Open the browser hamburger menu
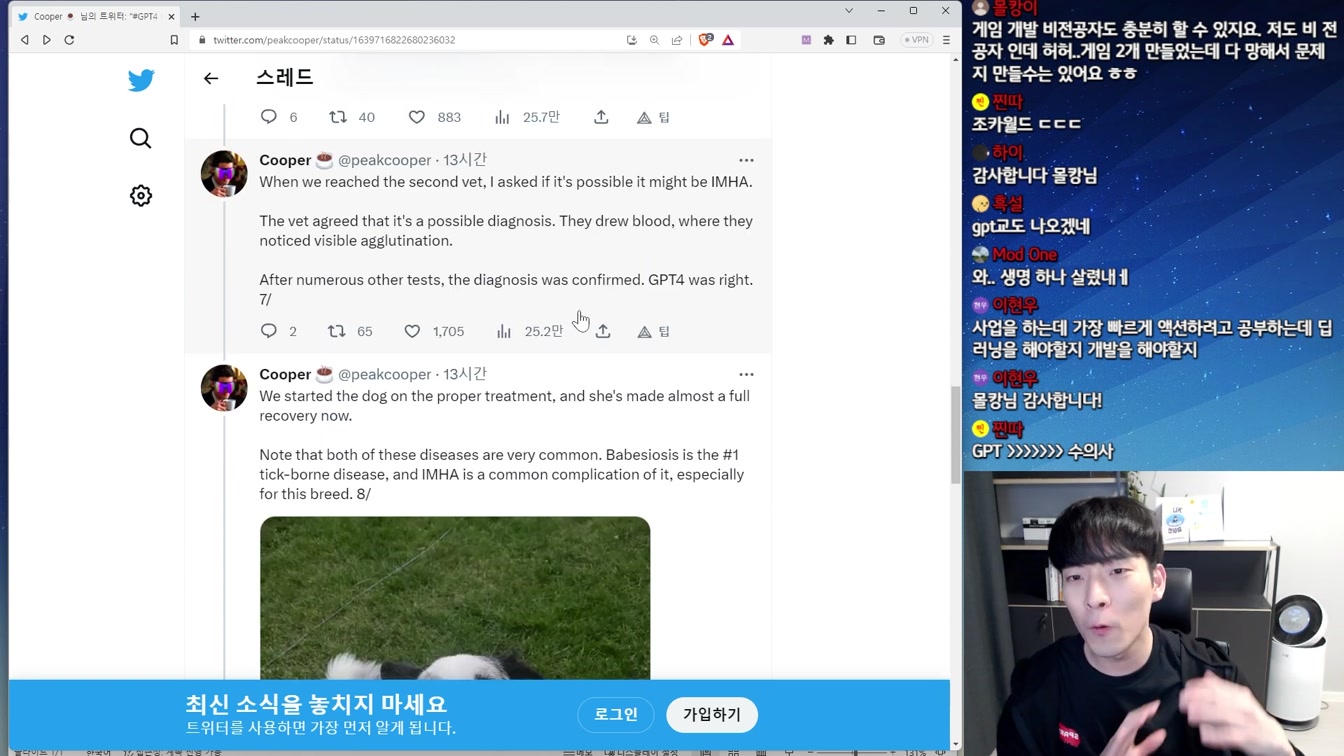1344x756 pixels. (x=946, y=40)
